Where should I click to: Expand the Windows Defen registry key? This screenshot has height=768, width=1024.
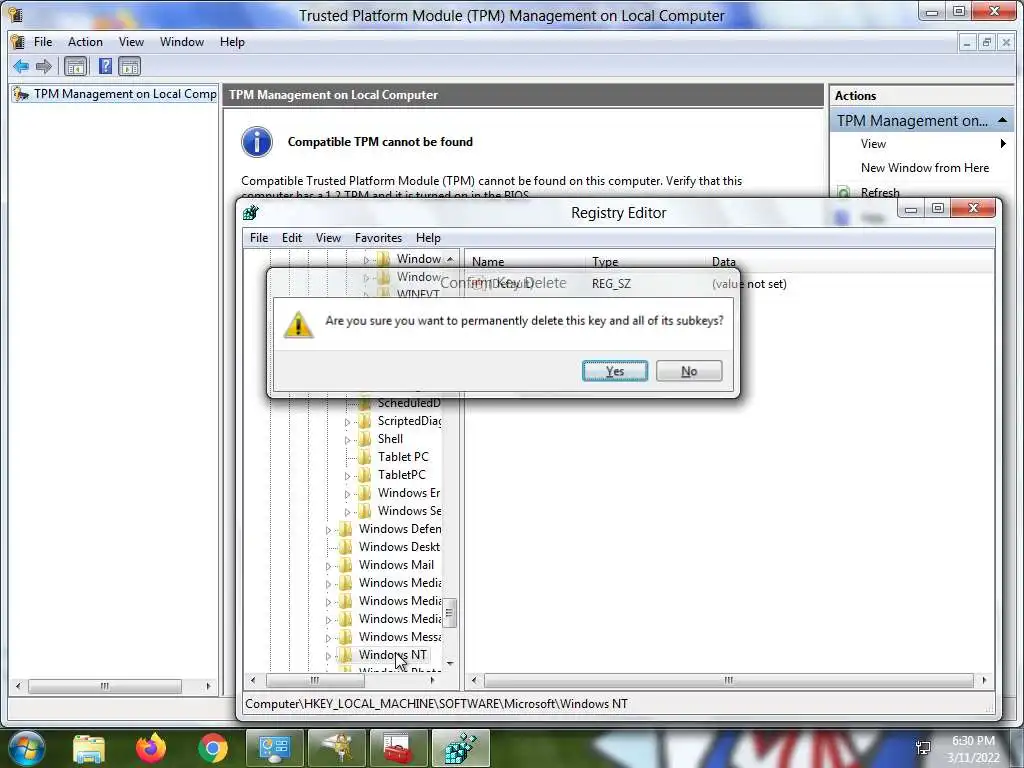(x=328, y=530)
